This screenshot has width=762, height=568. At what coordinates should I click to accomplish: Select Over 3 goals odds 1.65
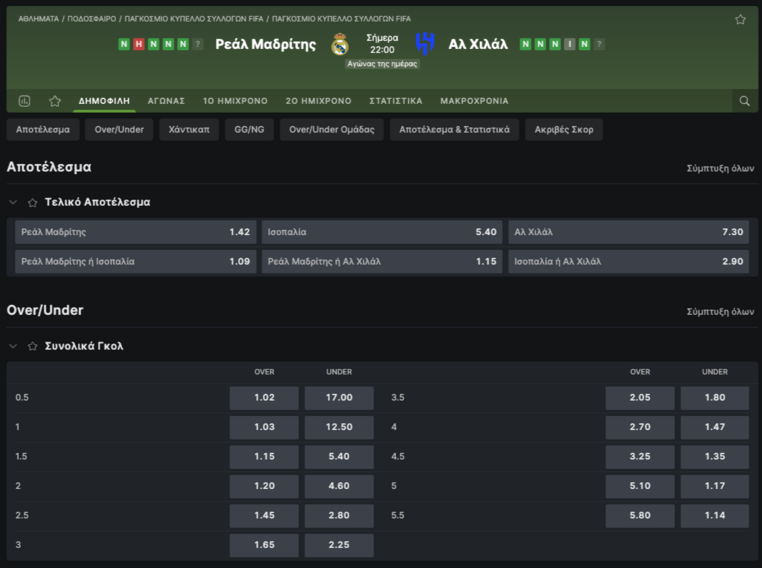(264, 545)
